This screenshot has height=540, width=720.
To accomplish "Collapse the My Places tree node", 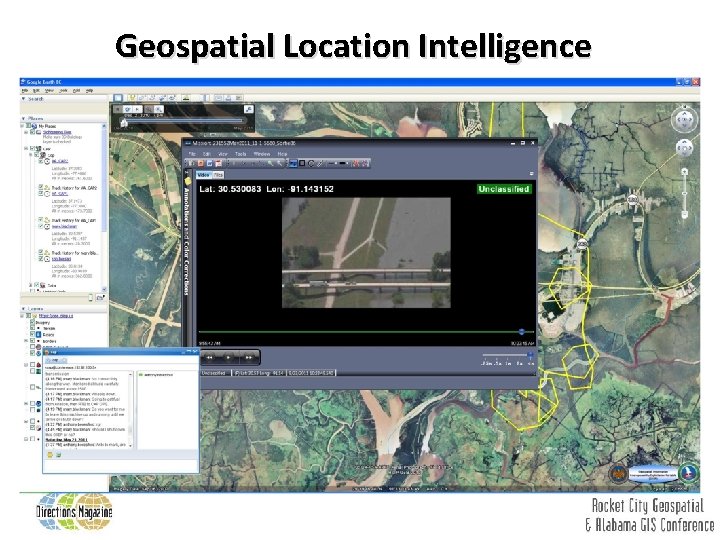I will point(22,126).
